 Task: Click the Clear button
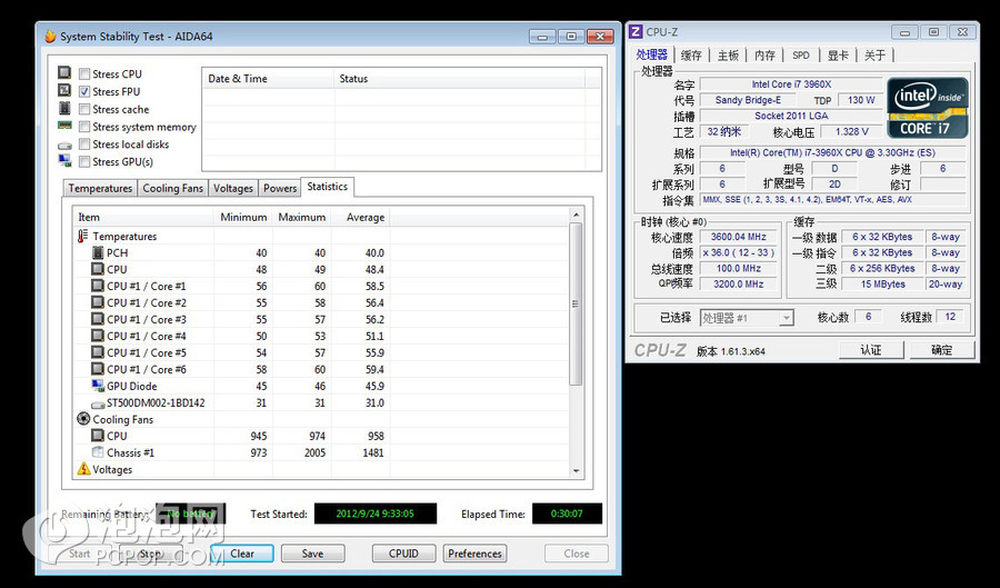(x=242, y=554)
